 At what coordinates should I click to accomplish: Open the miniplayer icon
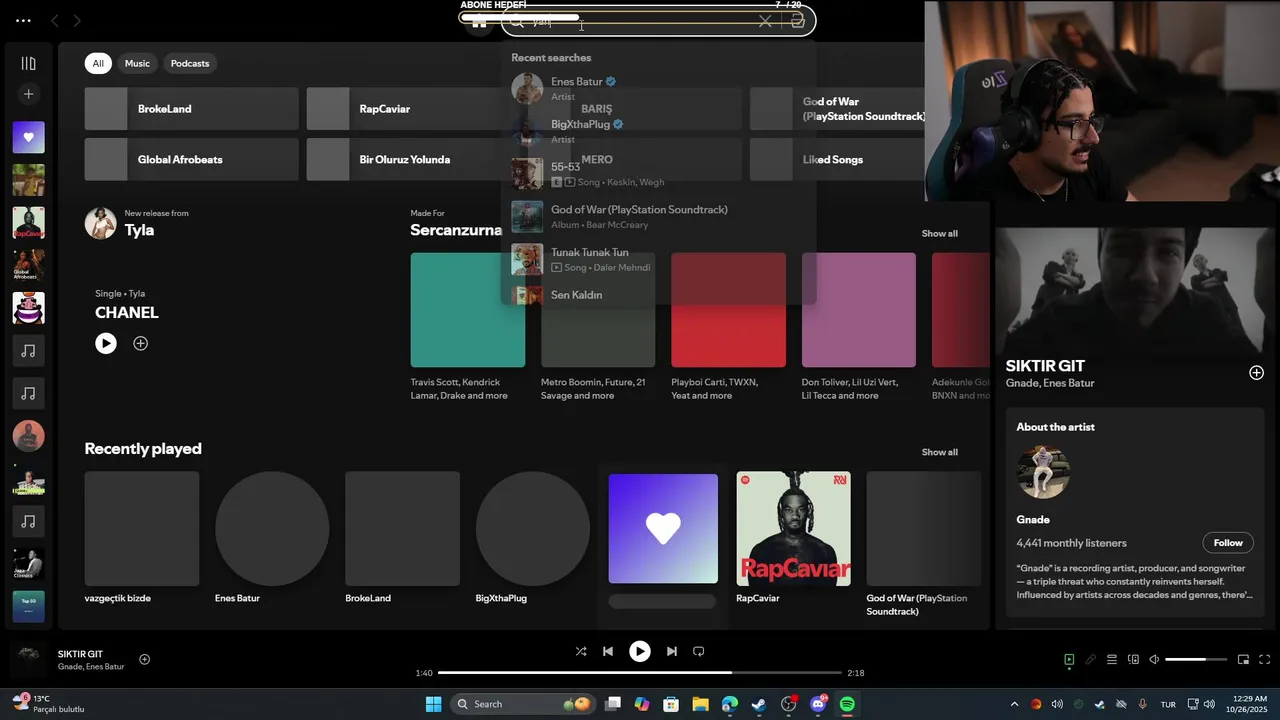1243,660
